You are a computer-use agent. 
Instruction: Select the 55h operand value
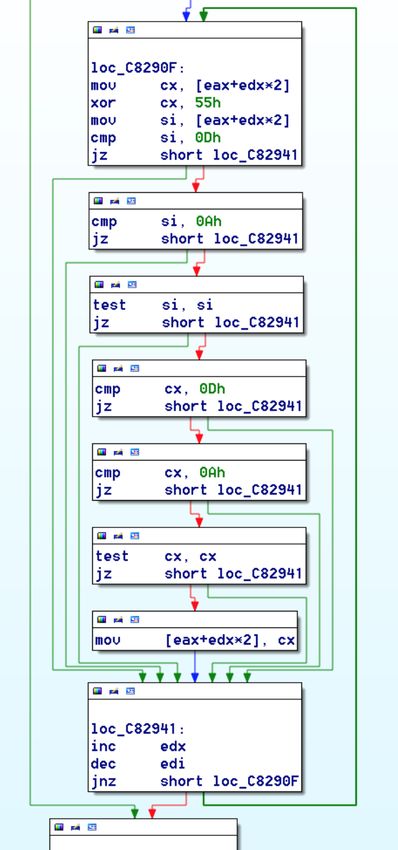click(x=208, y=103)
